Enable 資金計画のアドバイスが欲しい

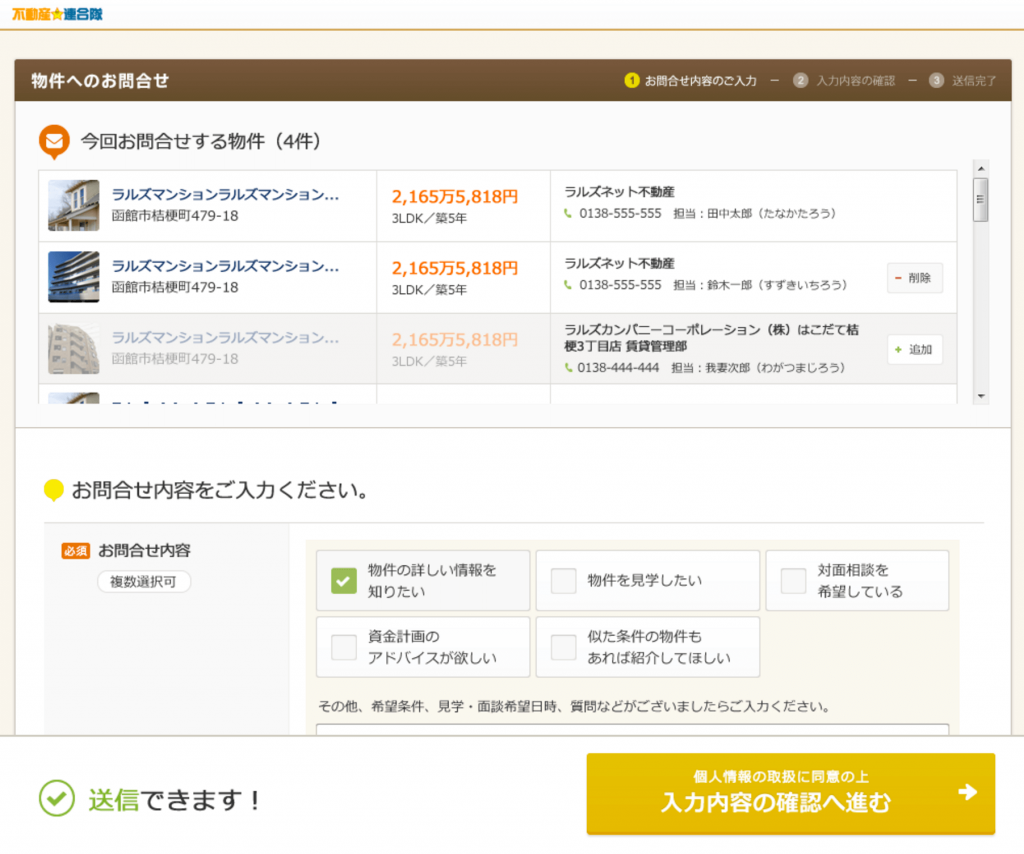343,647
